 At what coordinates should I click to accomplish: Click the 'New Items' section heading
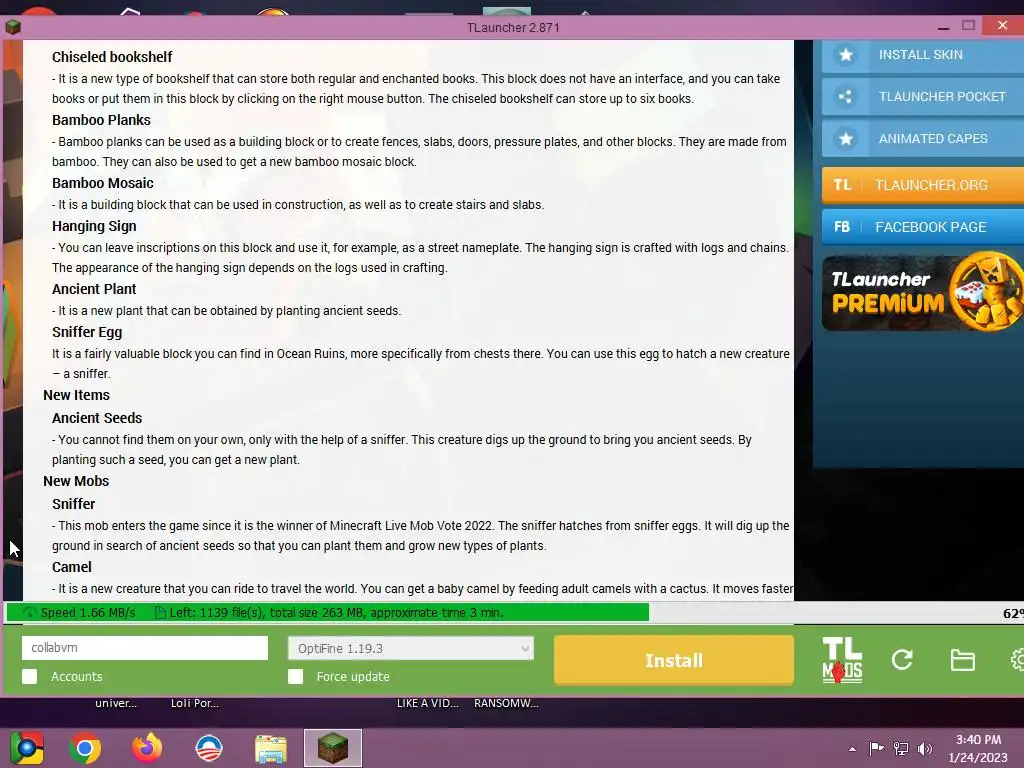tap(76, 395)
